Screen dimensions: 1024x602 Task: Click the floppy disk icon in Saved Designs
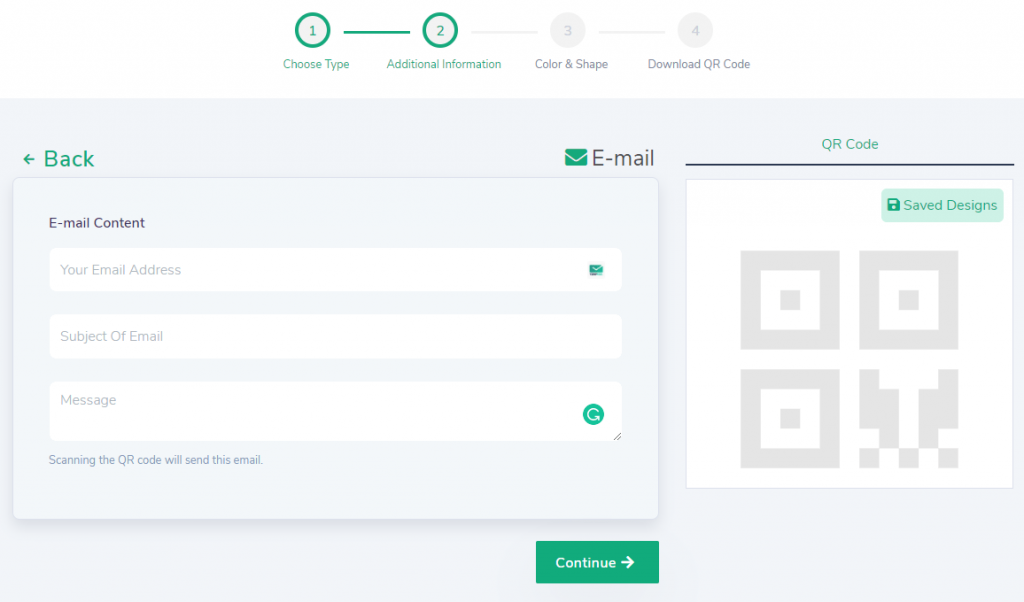(893, 205)
